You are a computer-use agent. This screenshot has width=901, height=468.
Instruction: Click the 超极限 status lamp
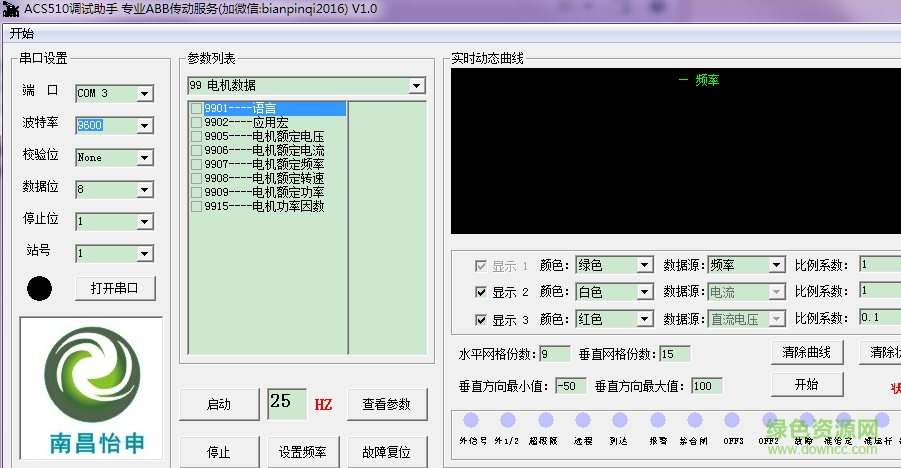545,420
